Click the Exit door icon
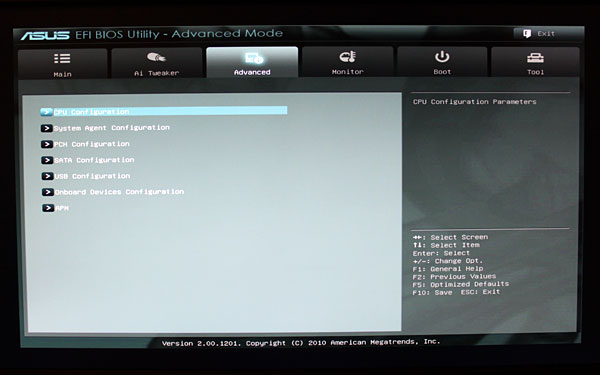 tap(527, 33)
